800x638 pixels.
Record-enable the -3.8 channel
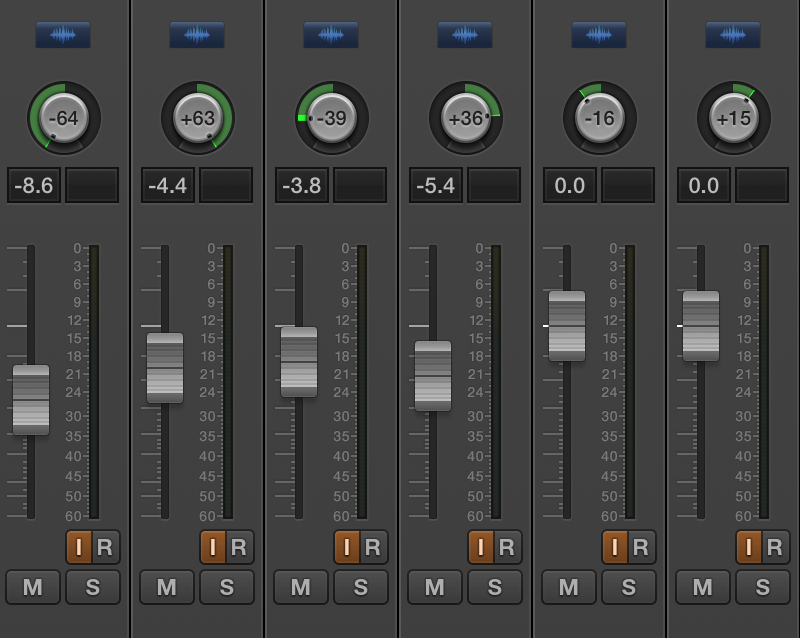[x=374, y=547]
